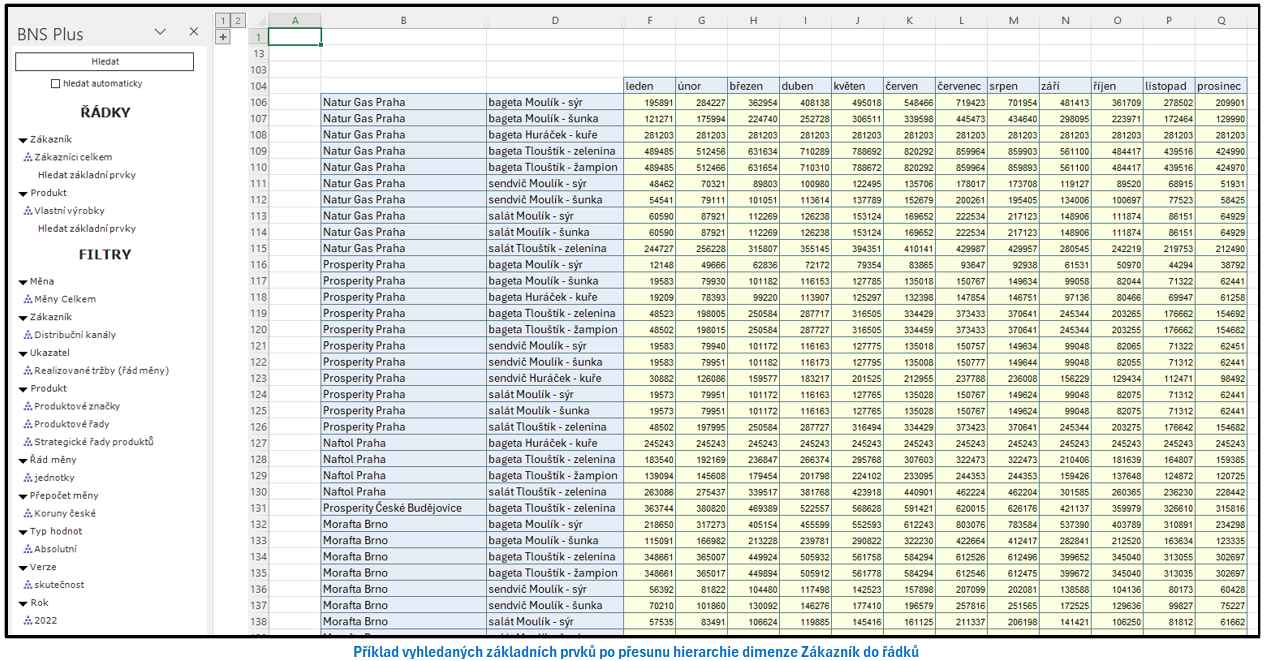Click Natur Gas Praha cell in row 106
The height and width of the screenshot is (661, 1264).
[403, 102]
